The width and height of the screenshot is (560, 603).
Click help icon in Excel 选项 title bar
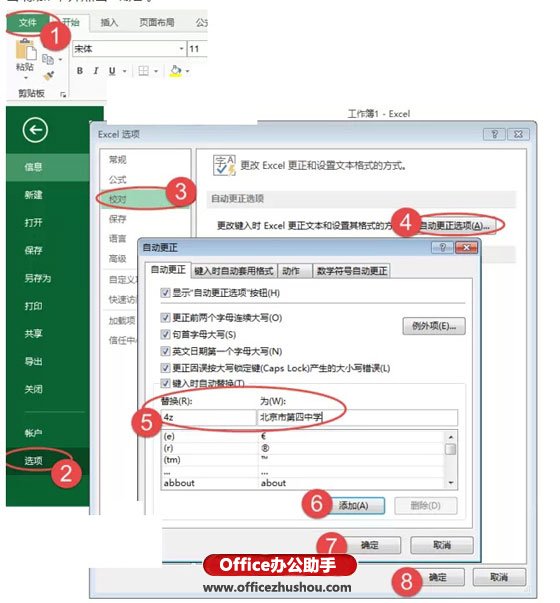(494, 134)
